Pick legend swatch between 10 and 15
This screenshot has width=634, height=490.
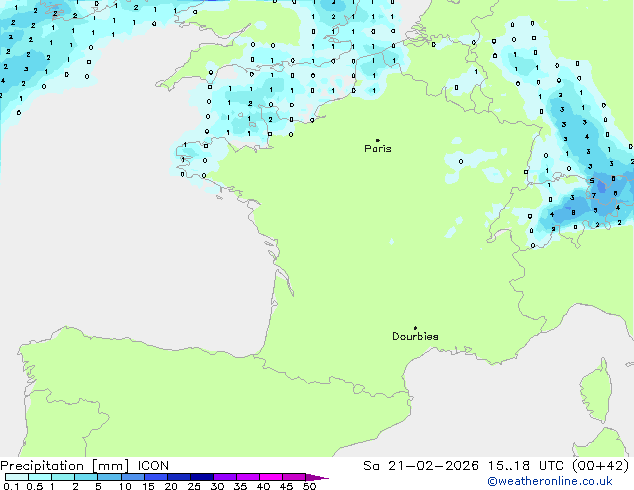133,477
